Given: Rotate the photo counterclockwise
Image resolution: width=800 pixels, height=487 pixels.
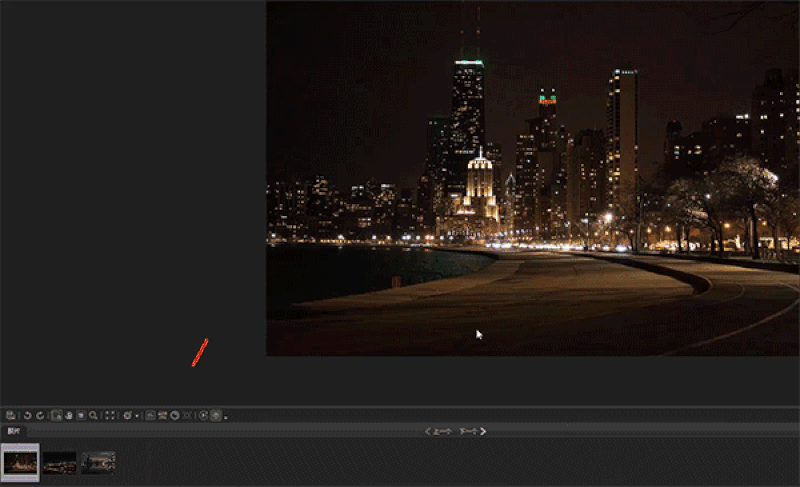Looking at the screenshot, I should [28, 415].
